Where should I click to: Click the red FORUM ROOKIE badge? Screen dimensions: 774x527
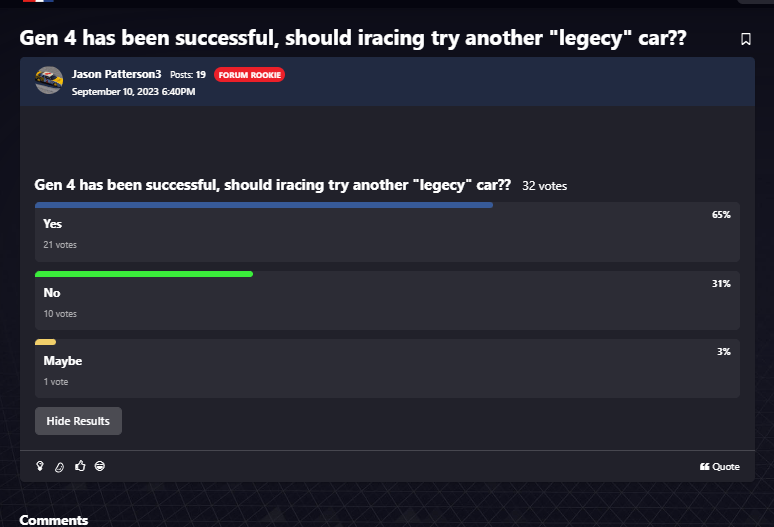249,75
